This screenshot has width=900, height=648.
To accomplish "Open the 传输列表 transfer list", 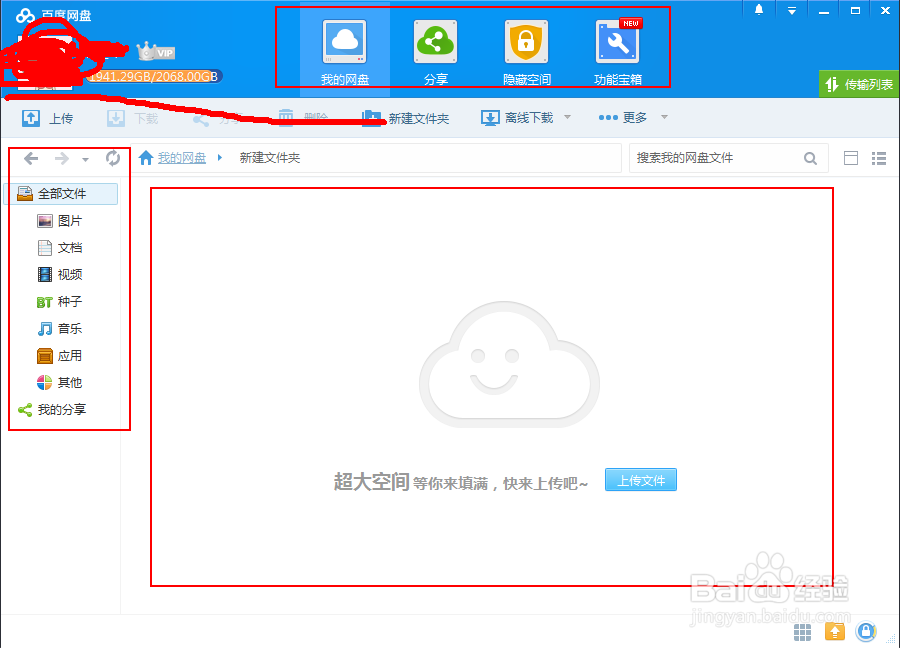I will 859,84.
